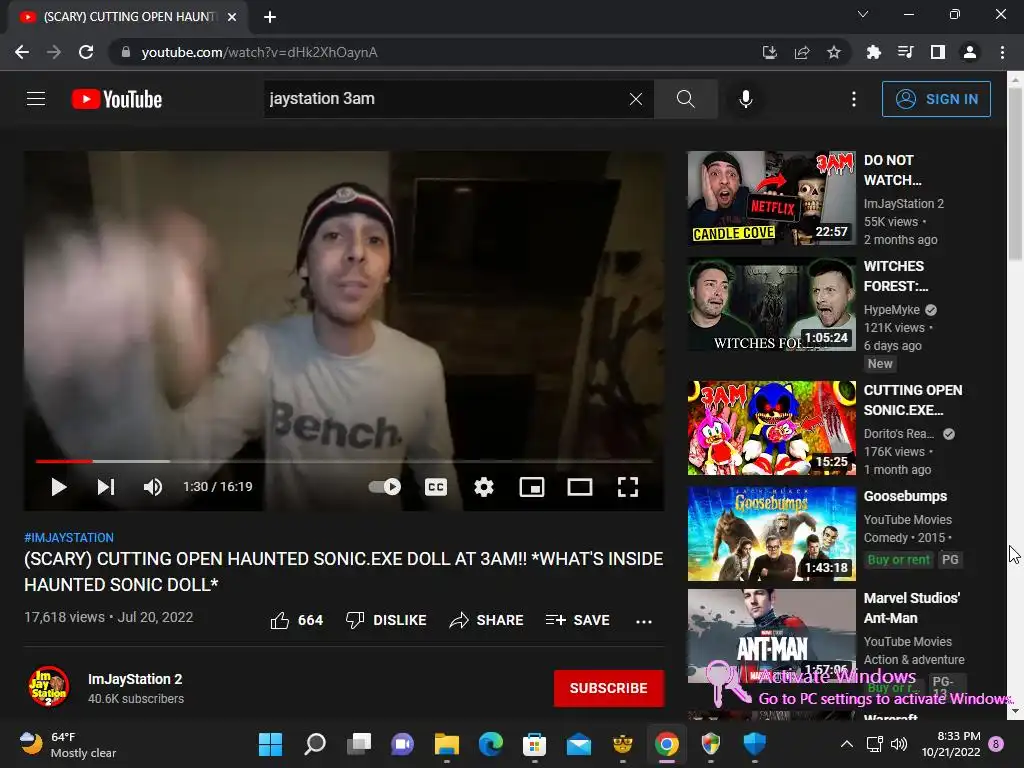Open the Windows Start menu
This screenshot has width=1024, height=768.
click(x=270, y=744)
